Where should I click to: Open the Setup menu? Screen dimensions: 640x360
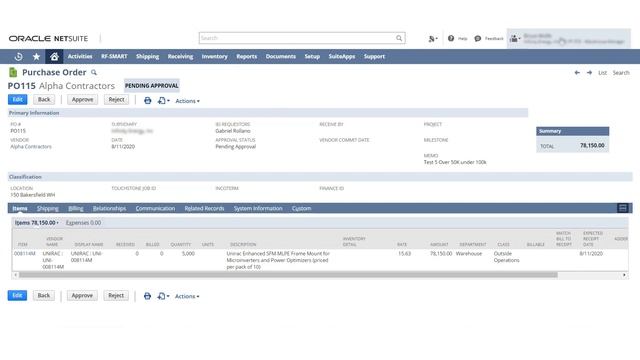(312, 56)
